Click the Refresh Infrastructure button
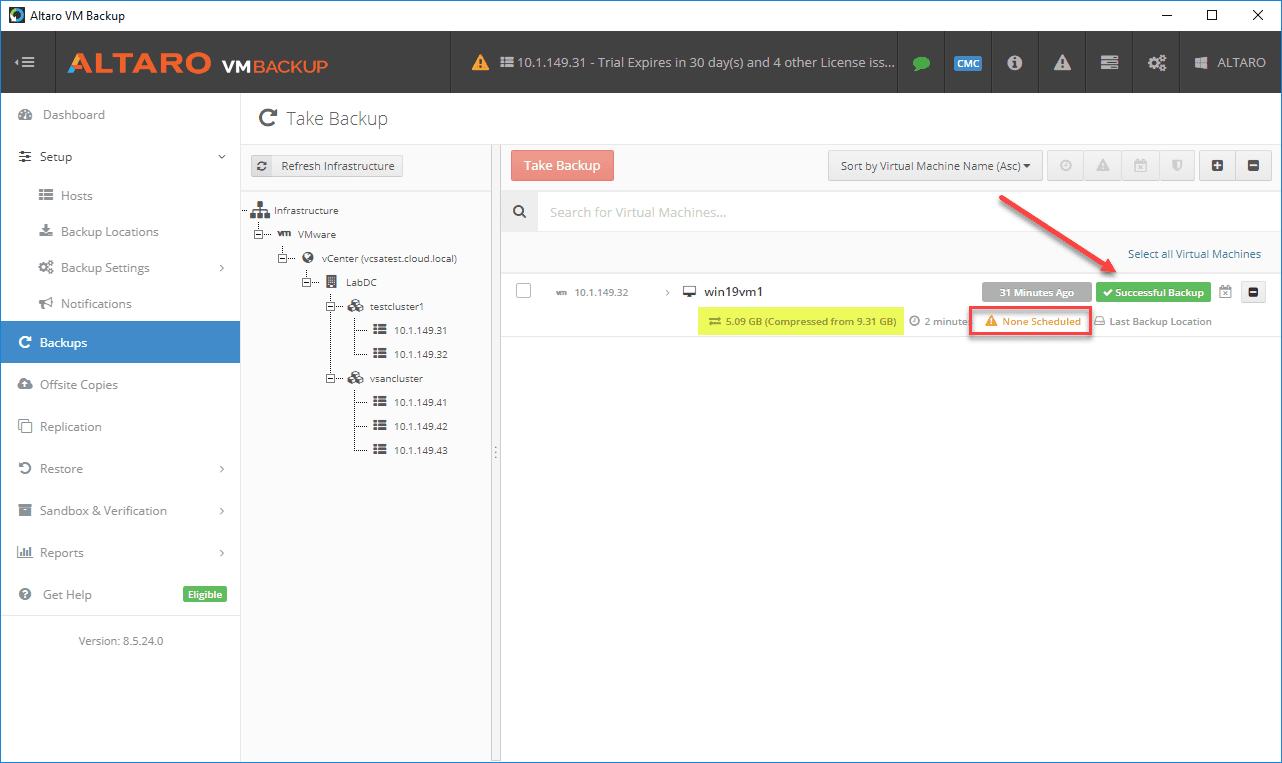1282x763 pixels. coord(327,166)
